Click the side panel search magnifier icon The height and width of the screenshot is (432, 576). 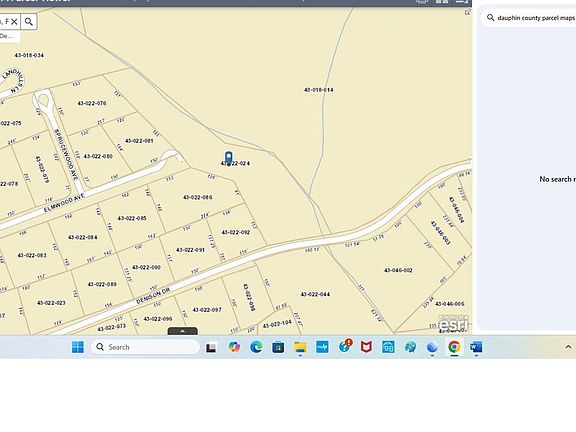490,18
